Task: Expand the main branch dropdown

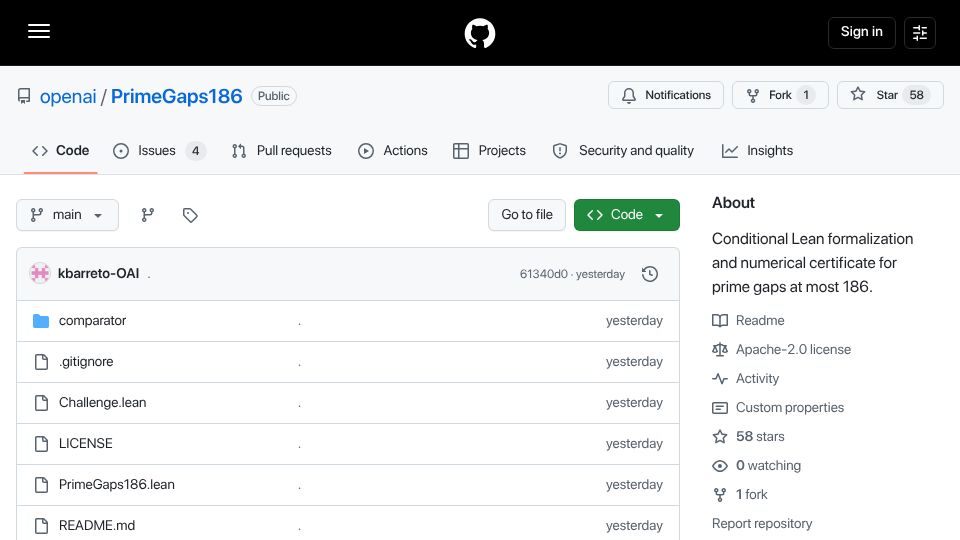Action: coord(67,215)
